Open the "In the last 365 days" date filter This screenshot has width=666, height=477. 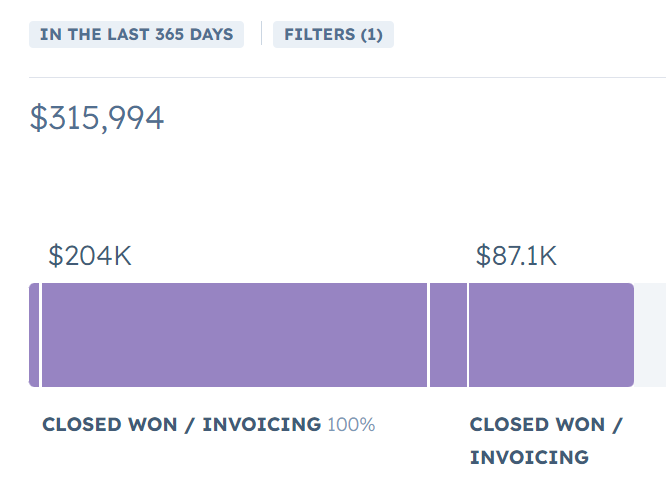137,34
